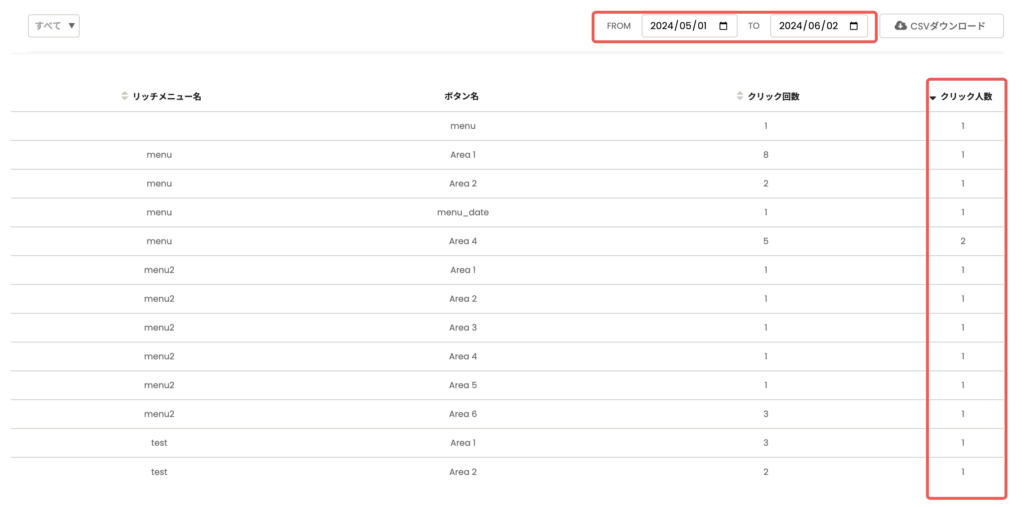Toggle the クリック人数 descending sort arrow
This screenshot has height=507, width=1024.
[x=933, y=98]
